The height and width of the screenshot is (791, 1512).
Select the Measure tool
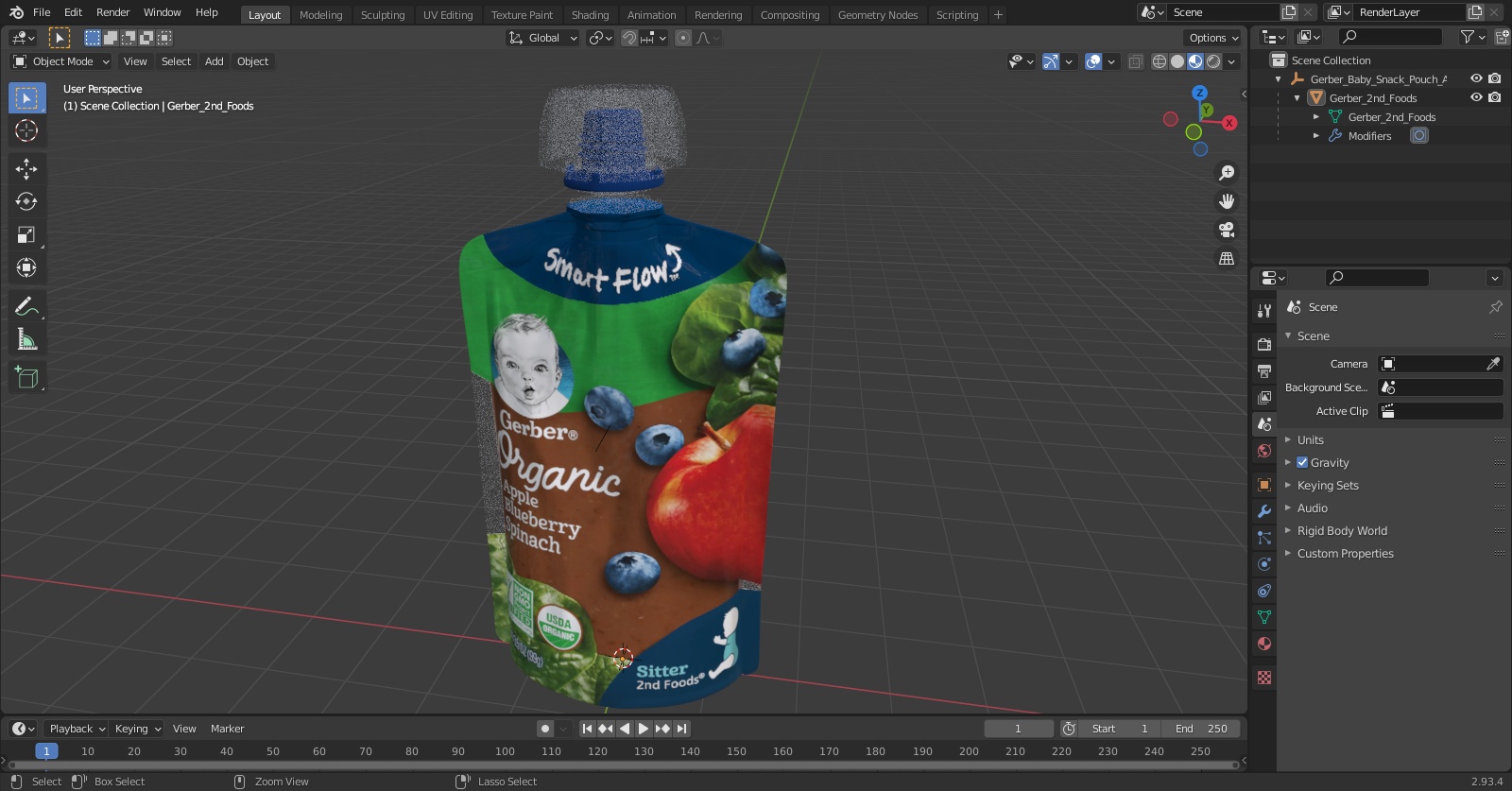(26, 339)
